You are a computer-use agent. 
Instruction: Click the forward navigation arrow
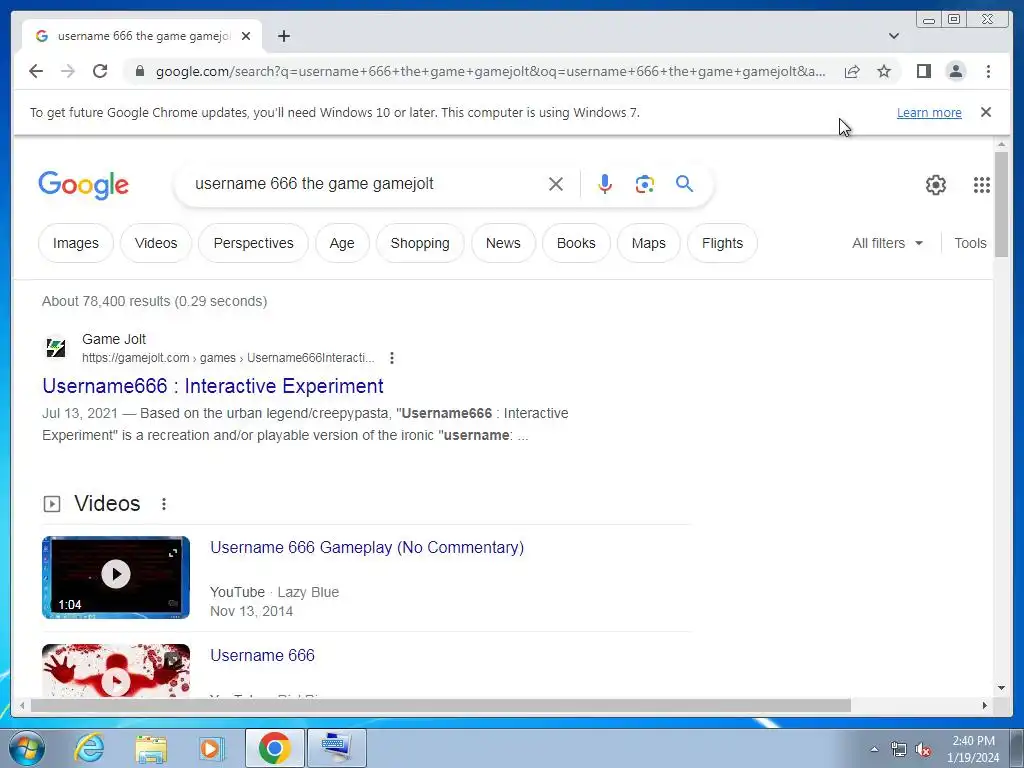(68, 71)
